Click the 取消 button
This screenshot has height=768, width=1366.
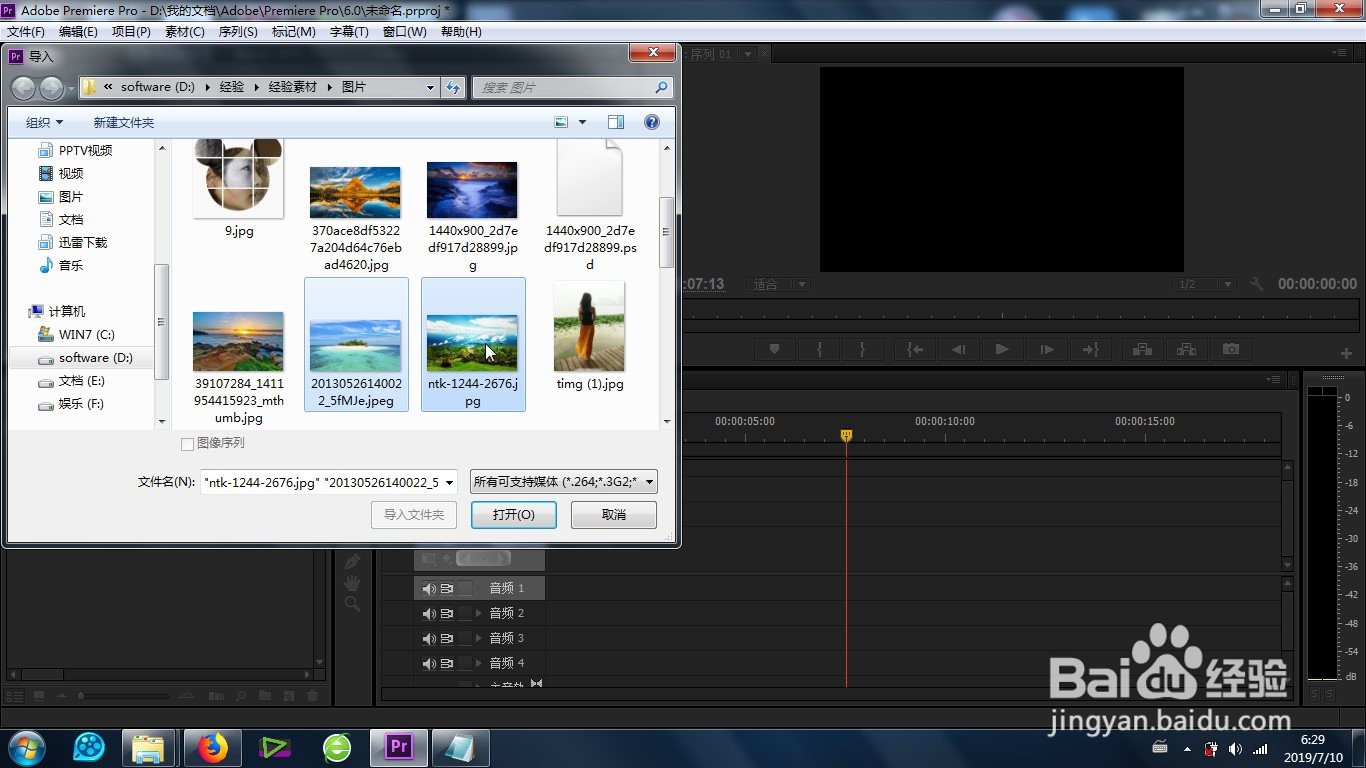click(x=614, y=515)
